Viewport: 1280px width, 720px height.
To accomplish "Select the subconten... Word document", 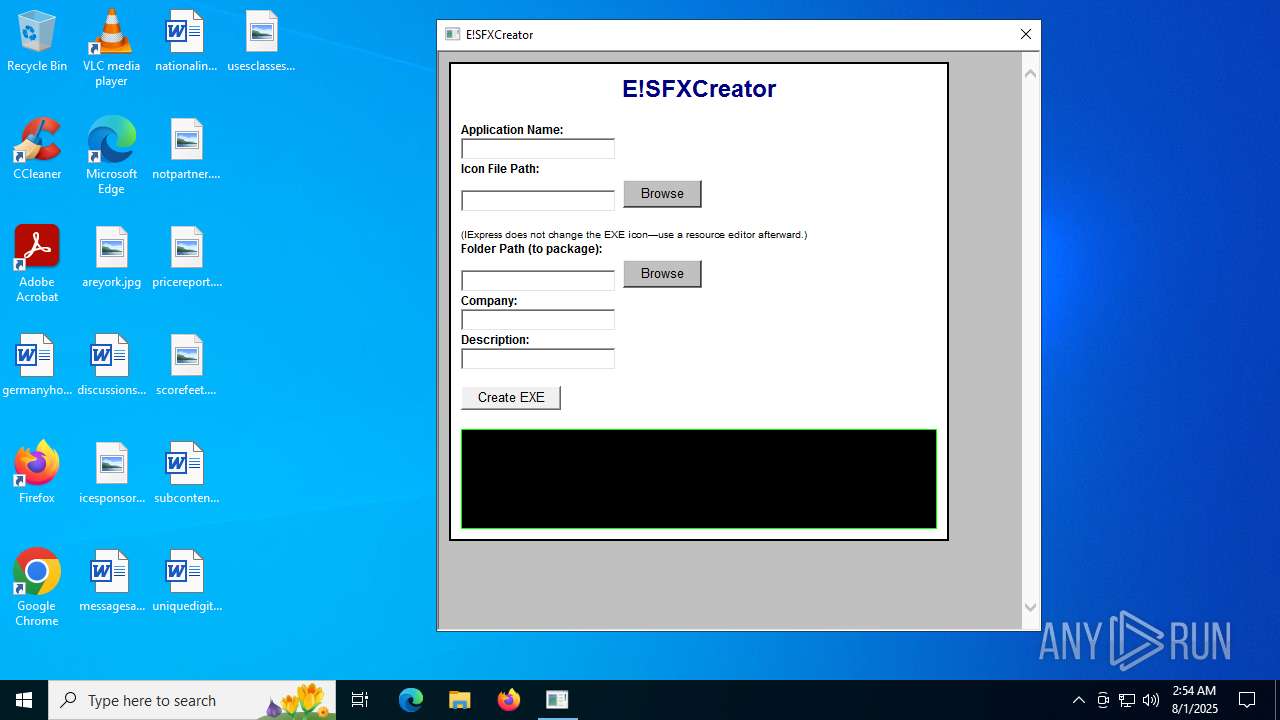I will (x=186, y=474).
